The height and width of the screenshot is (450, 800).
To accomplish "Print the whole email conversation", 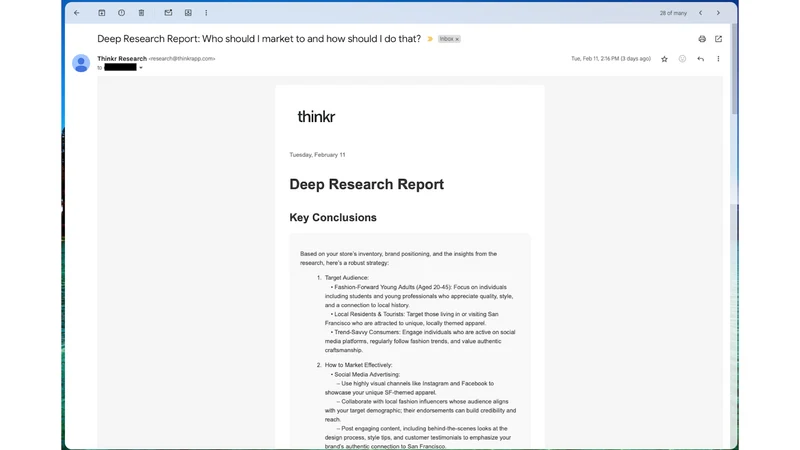I will tap(702, 39).
